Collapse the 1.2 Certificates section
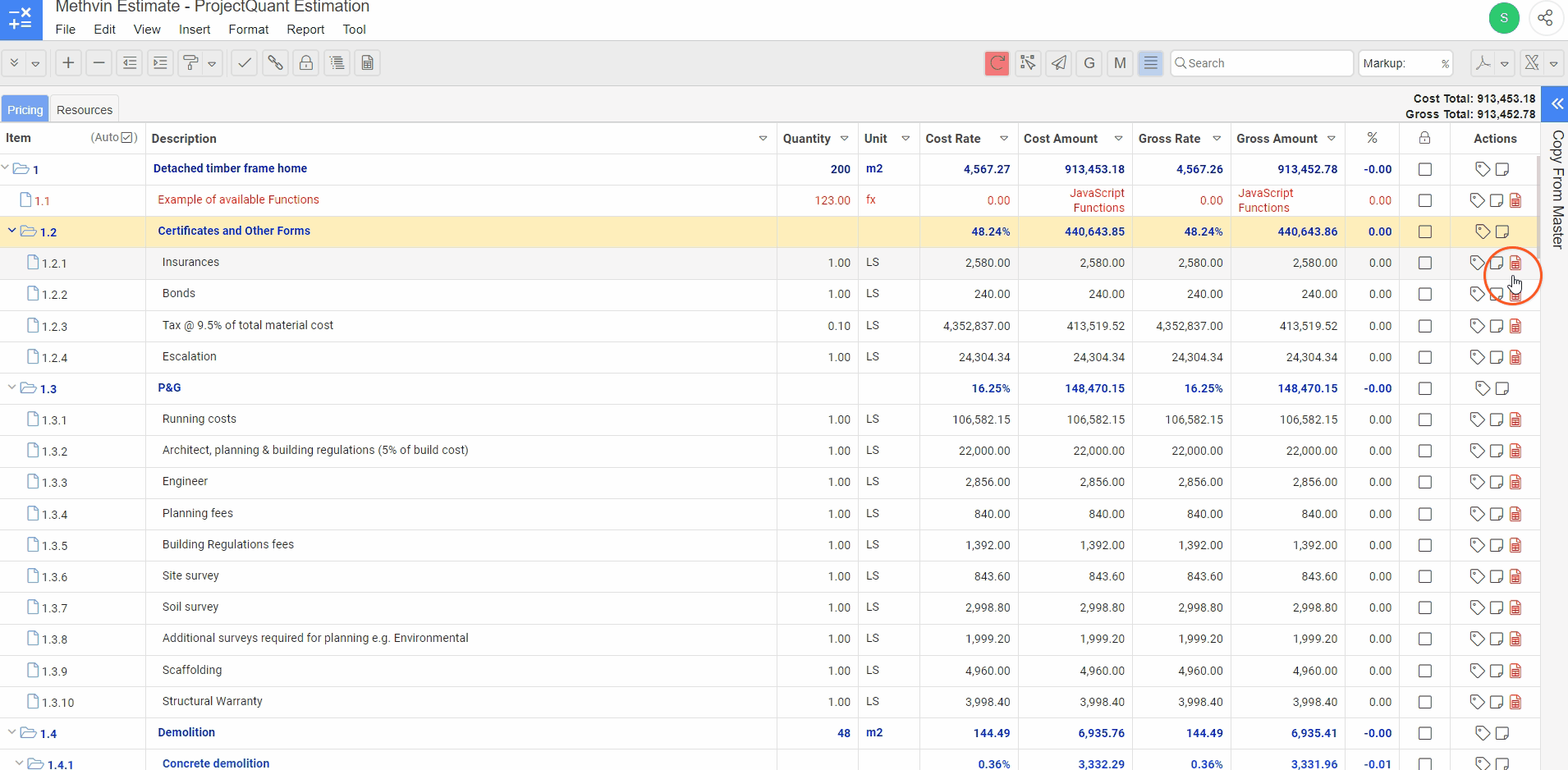 [11, 231]
